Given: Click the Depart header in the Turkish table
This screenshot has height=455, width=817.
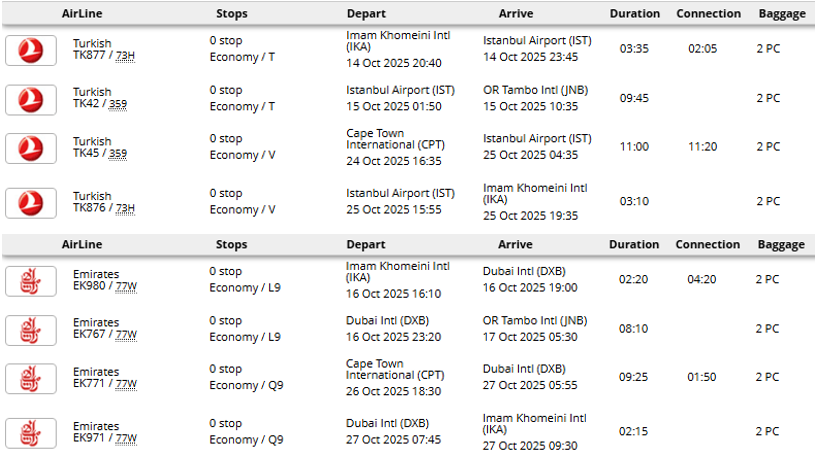Looking at the screenshot, I should (x=366, y=14).
